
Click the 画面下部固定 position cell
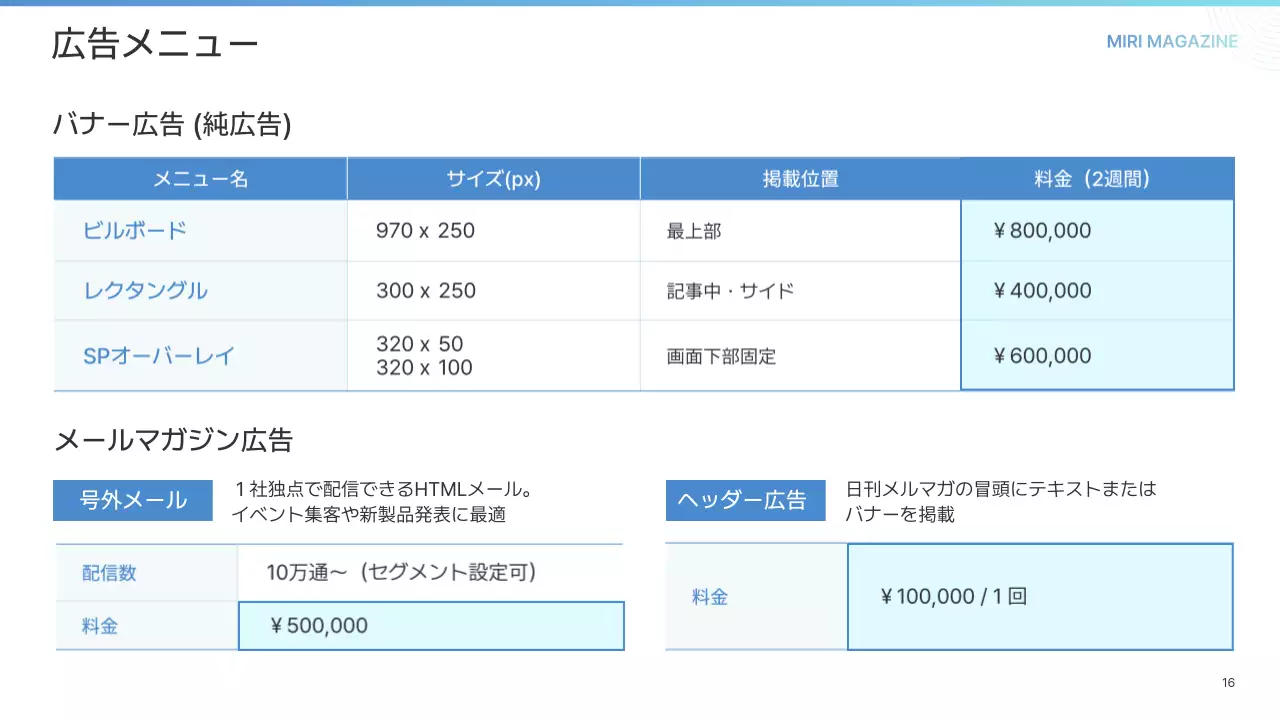pos(721,356)
